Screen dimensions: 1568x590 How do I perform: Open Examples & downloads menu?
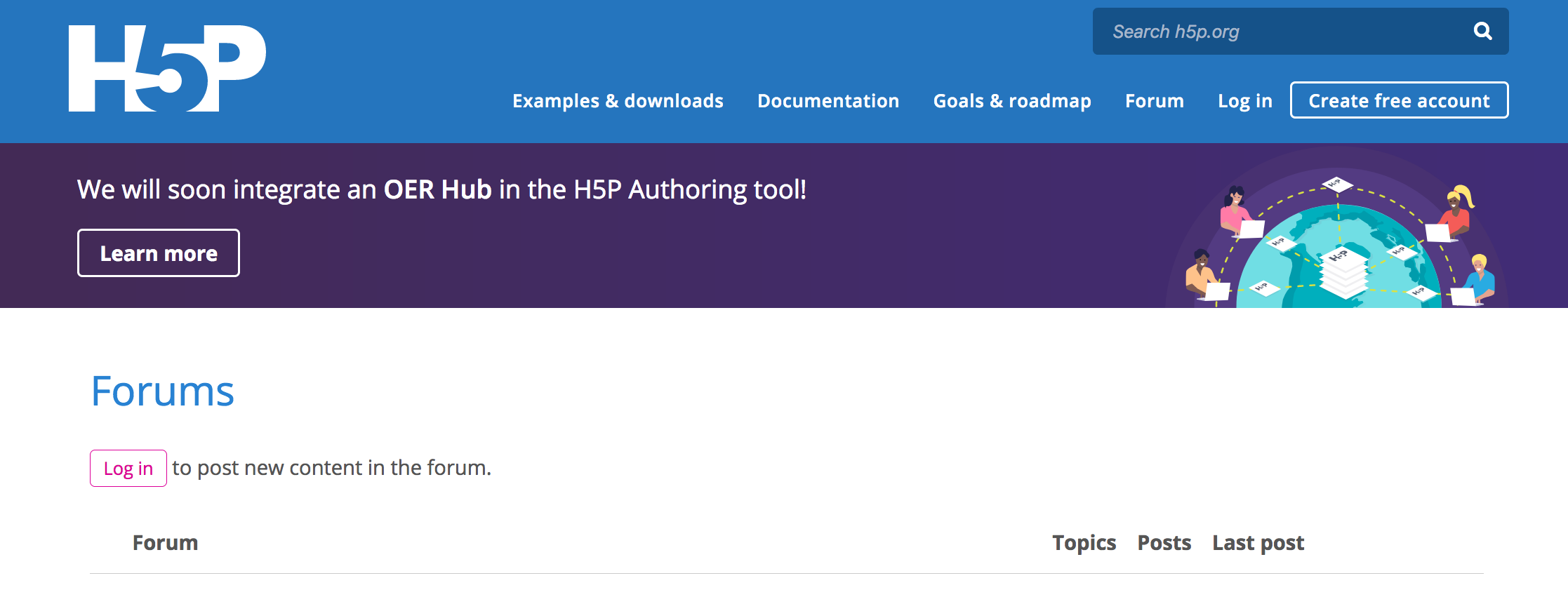[x=618, y=100]
